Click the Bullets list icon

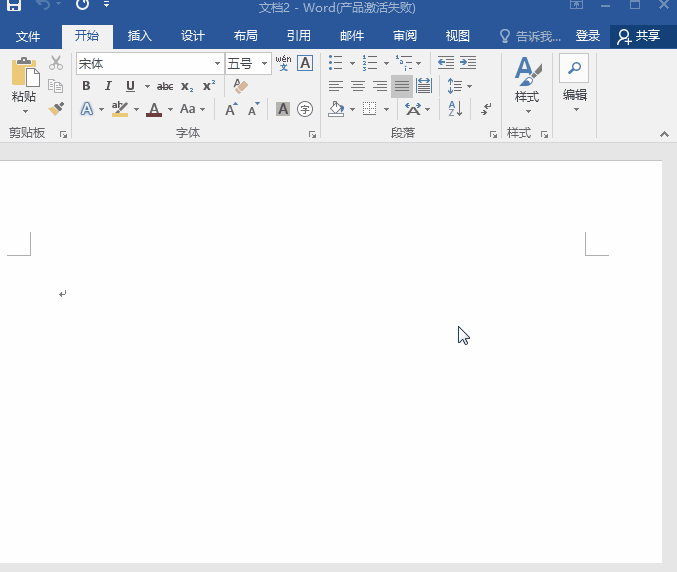click(x=335, y=63)
